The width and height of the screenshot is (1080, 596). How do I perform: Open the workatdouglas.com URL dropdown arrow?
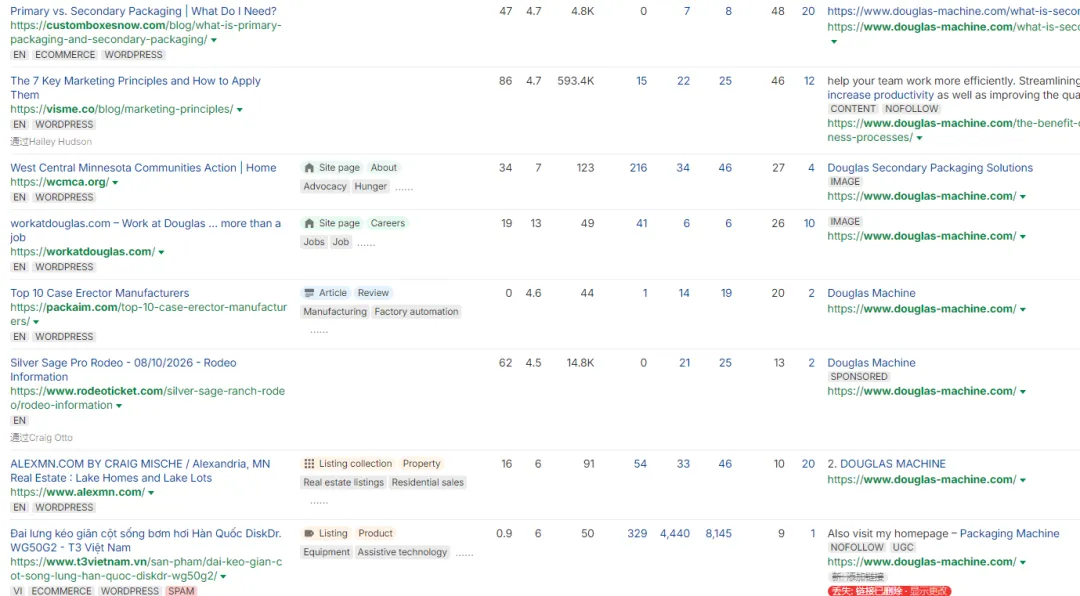(x=161, y=253)
